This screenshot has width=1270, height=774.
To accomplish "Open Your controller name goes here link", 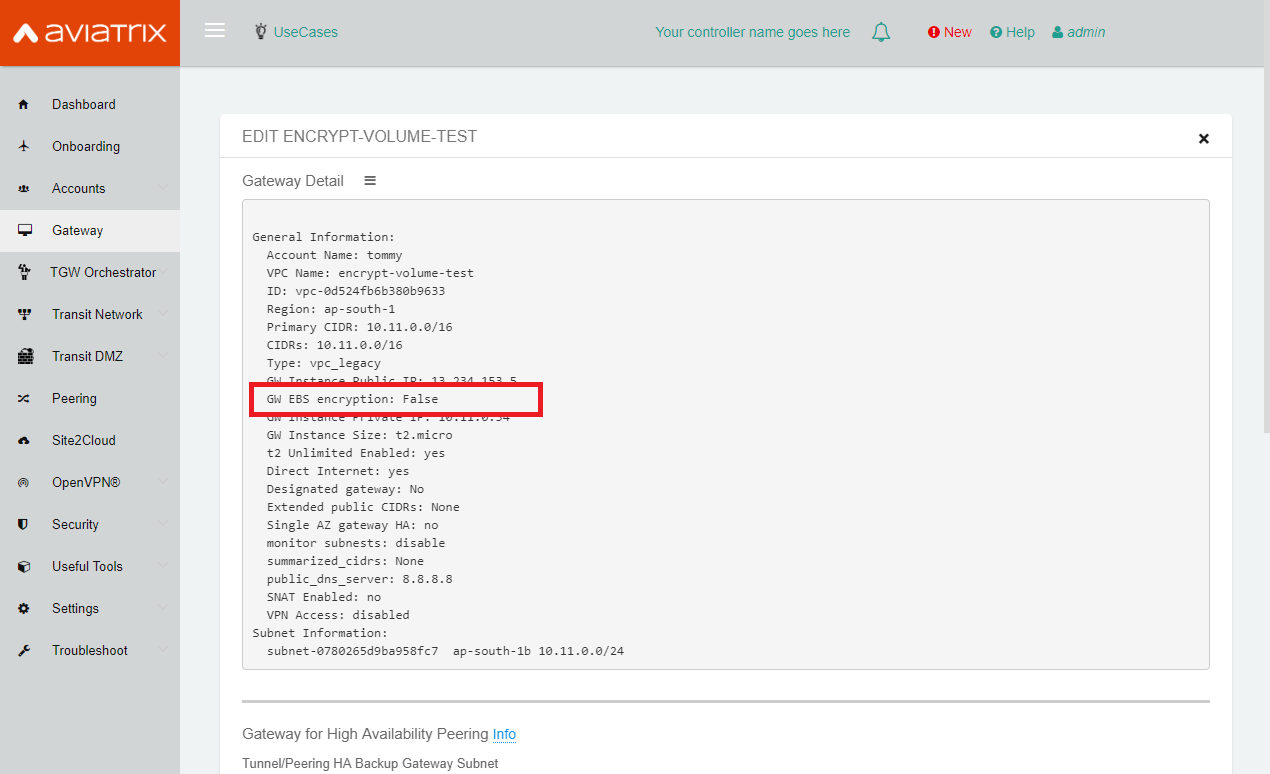I will pos(752,32).
